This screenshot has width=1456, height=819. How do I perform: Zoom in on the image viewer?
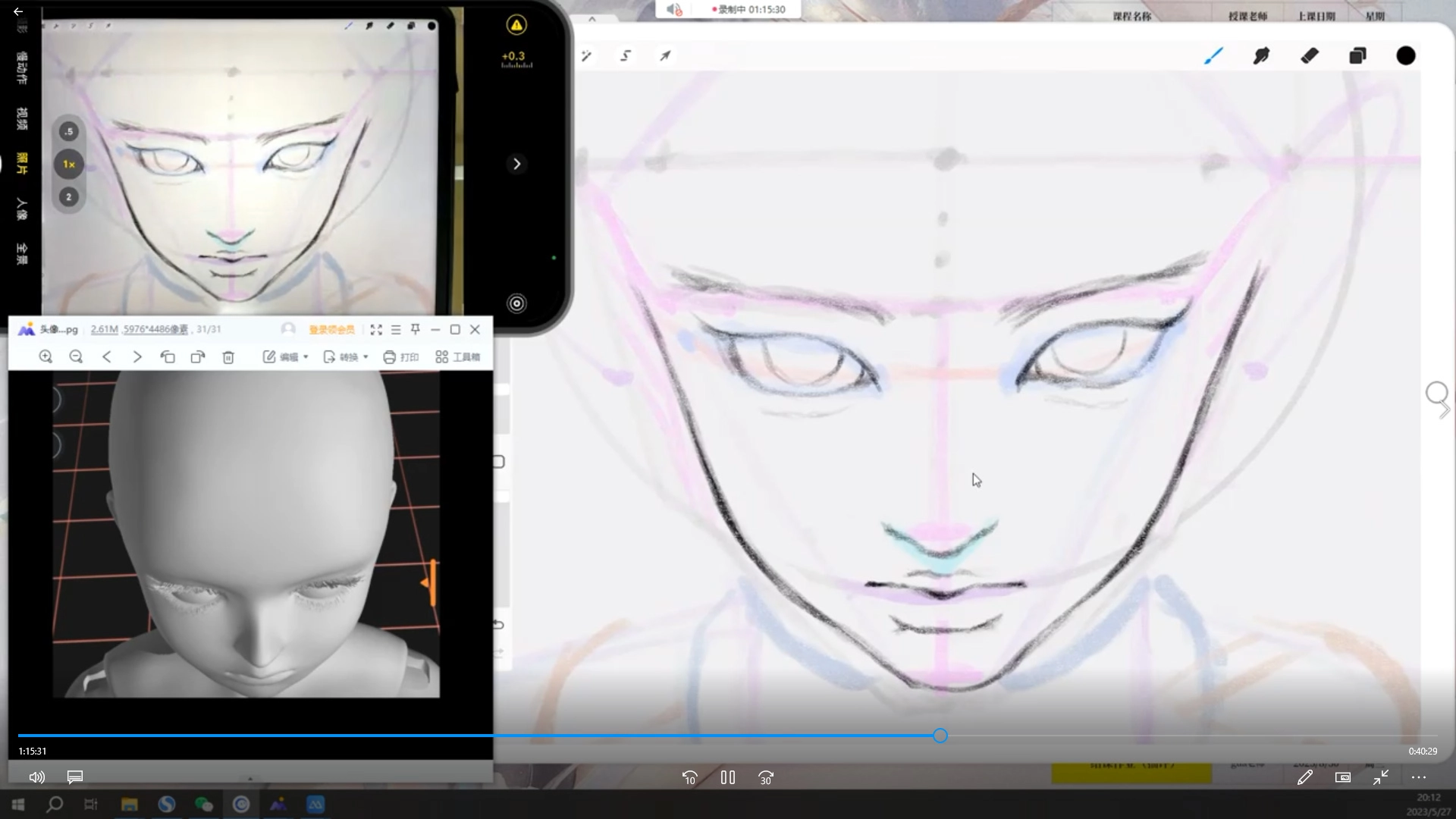[x=45, y=356]
